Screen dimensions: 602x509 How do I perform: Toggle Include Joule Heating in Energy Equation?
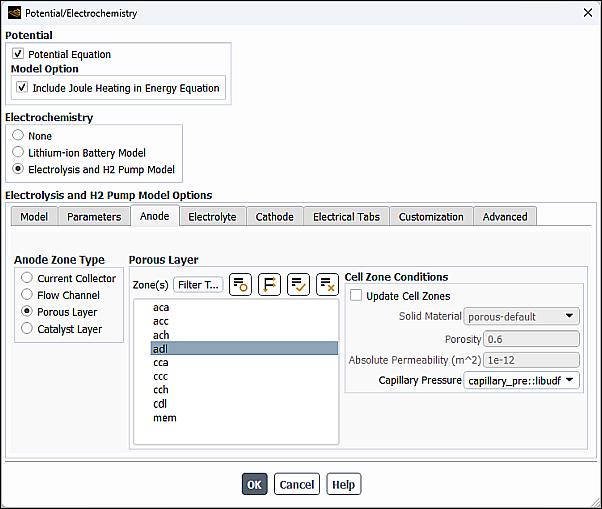coord(22,87)
